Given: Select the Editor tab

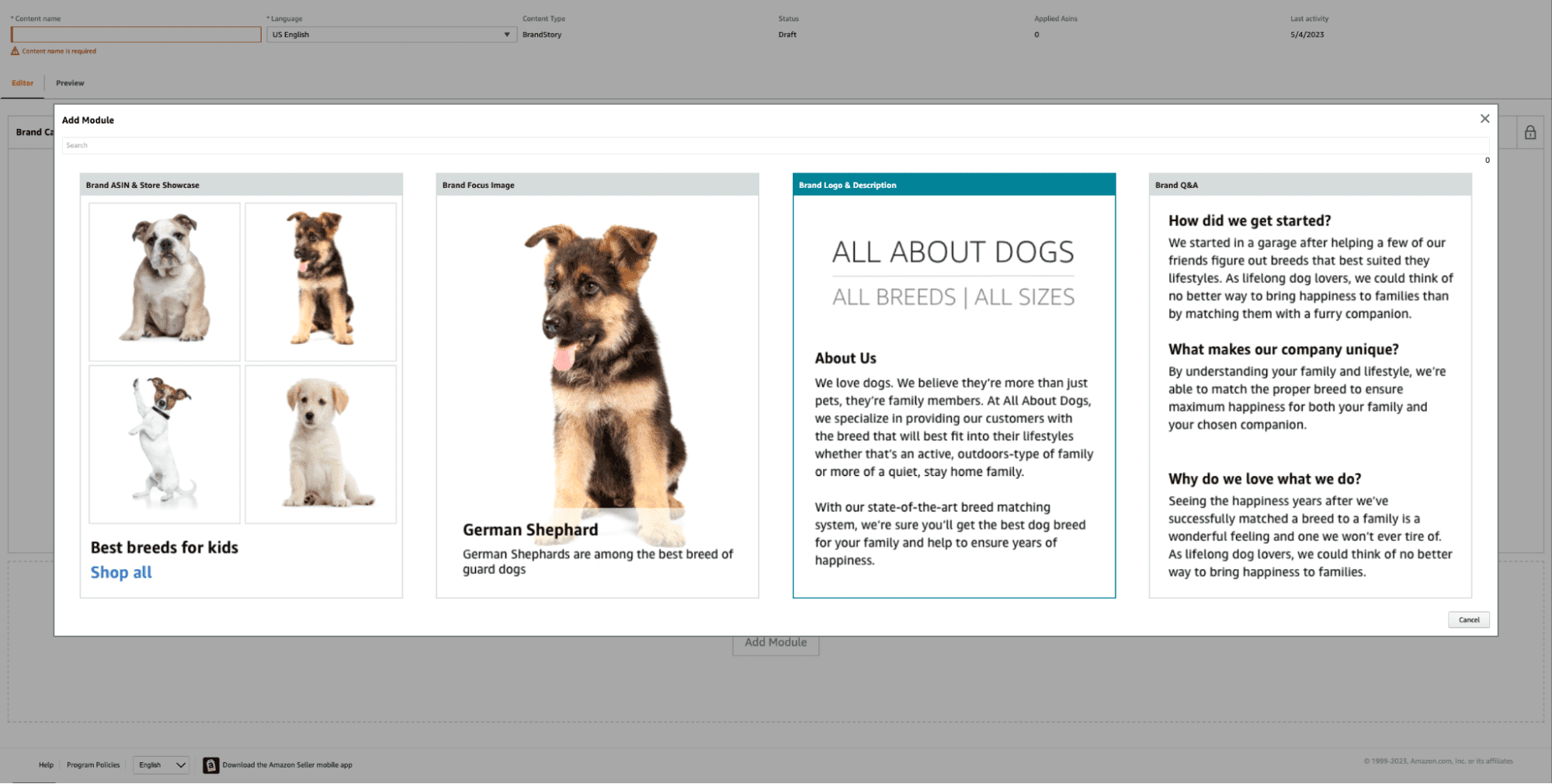Looking at the screenshot, I should tap(23, 83).
